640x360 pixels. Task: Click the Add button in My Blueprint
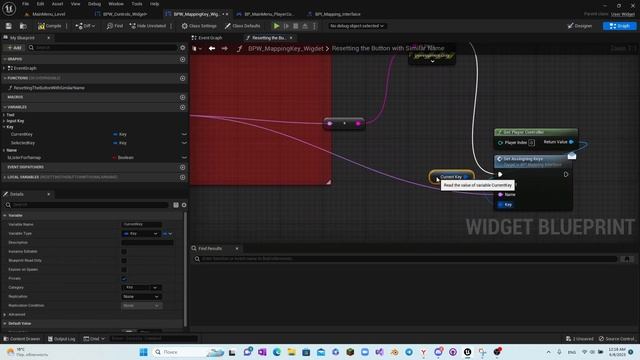(x=14, y=48)
